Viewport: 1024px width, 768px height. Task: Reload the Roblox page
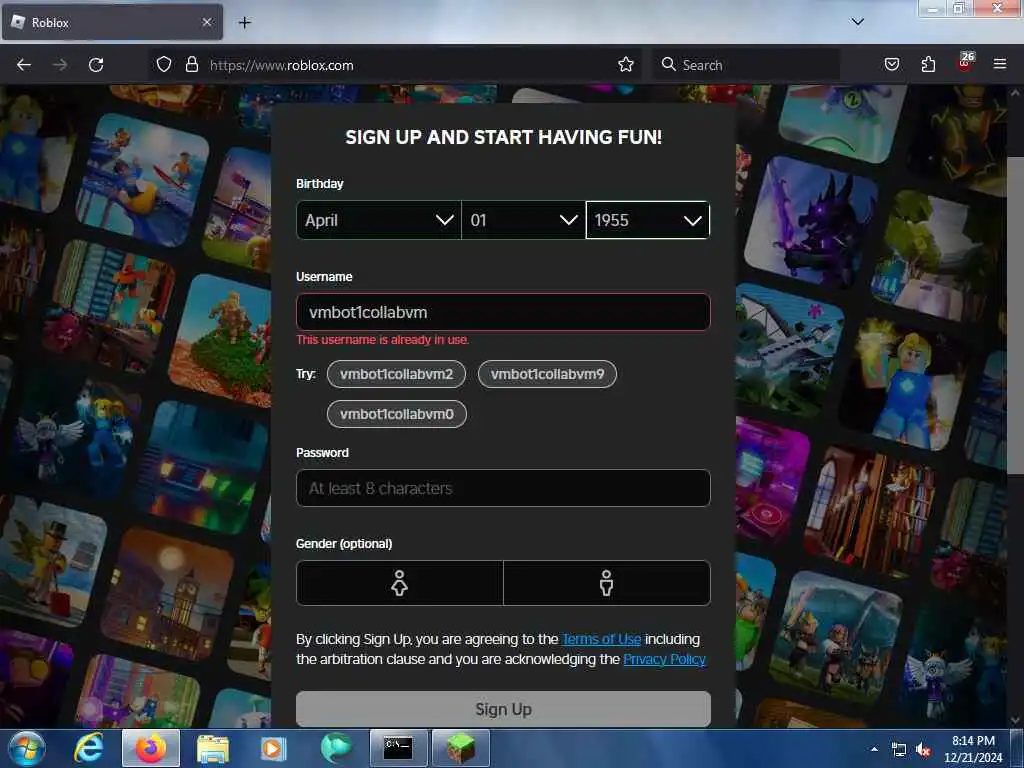[96, 65]
